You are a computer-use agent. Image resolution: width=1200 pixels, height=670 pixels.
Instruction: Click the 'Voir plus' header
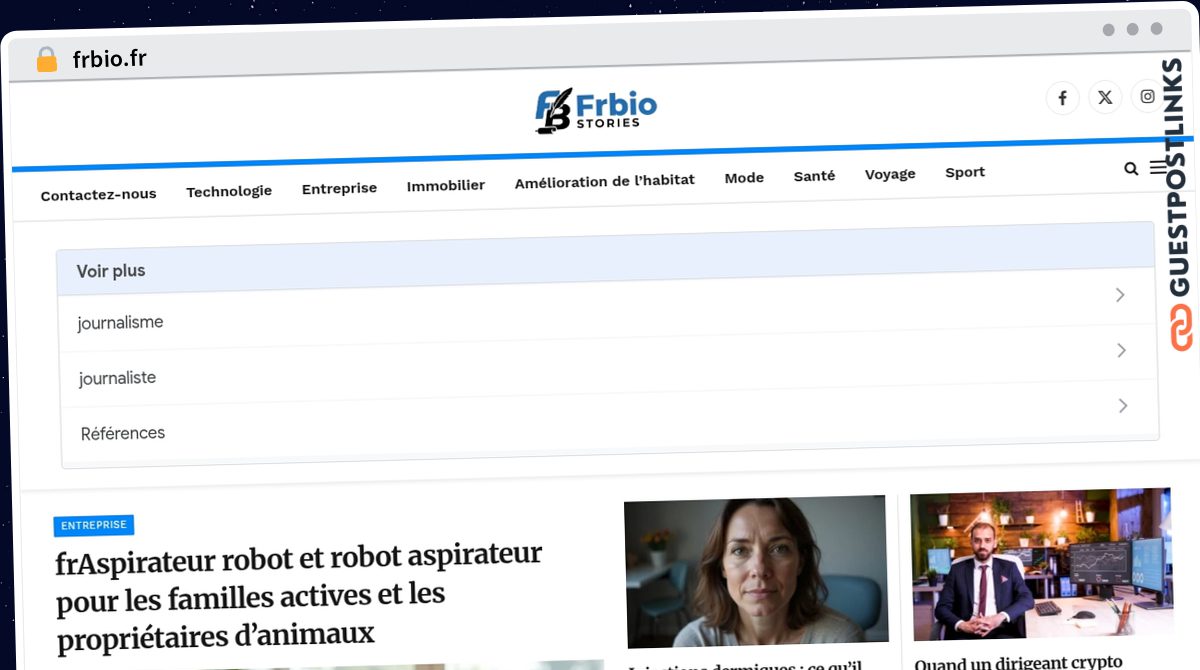coord(111,271)
